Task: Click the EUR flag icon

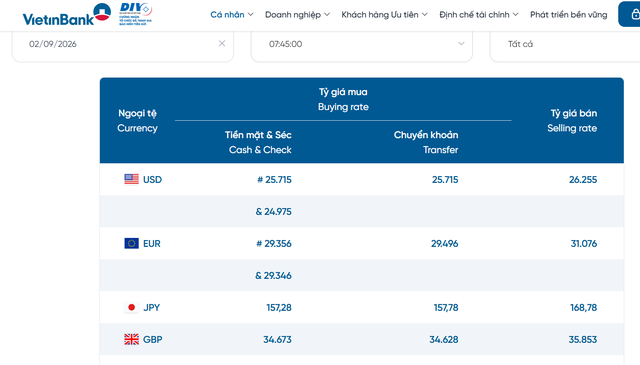Action: point(131,243)
